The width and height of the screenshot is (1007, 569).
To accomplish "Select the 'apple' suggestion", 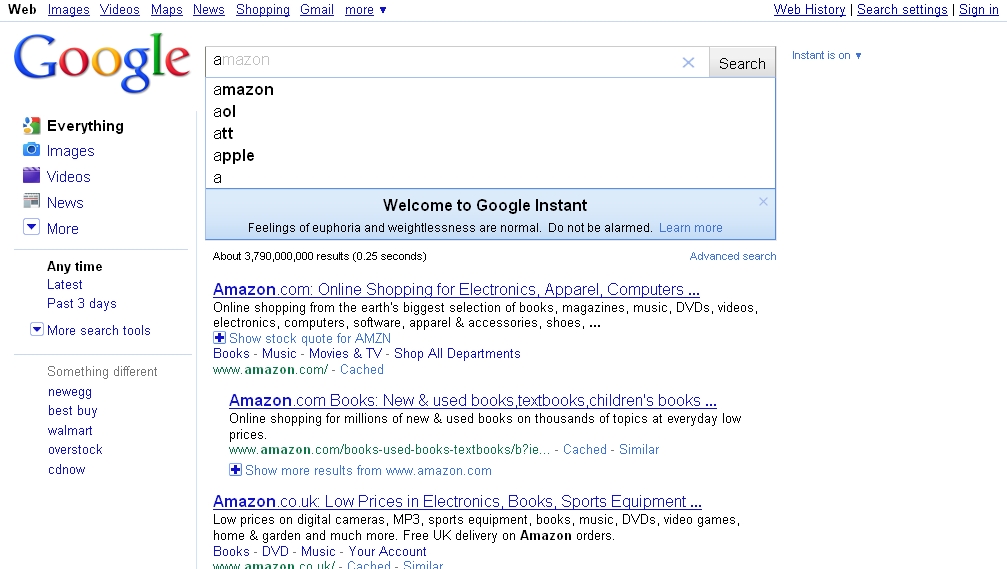I will coord(490,155).
